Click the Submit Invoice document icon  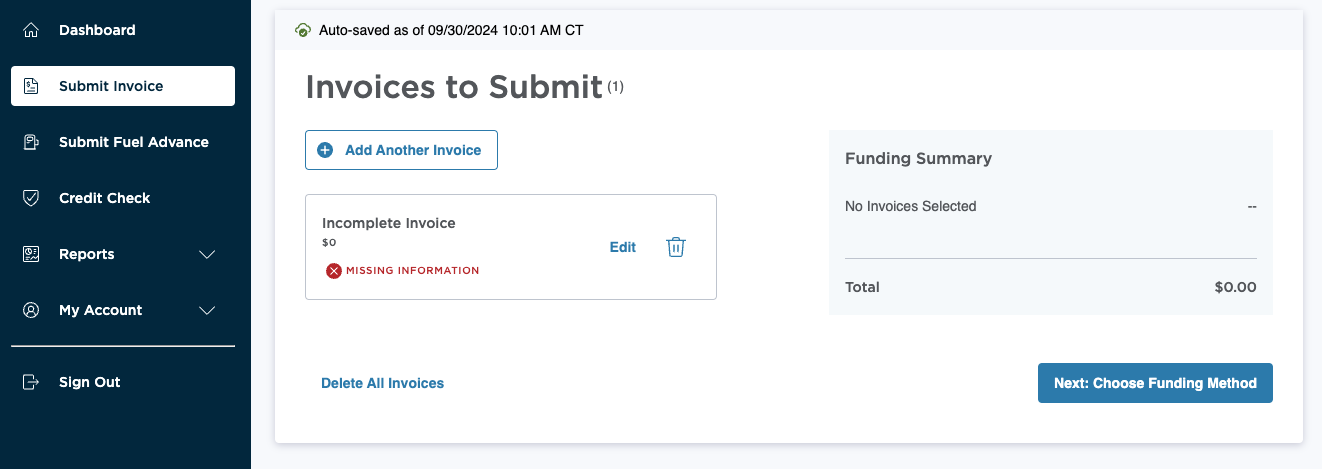pyautogui.click(x=31, y=86)
